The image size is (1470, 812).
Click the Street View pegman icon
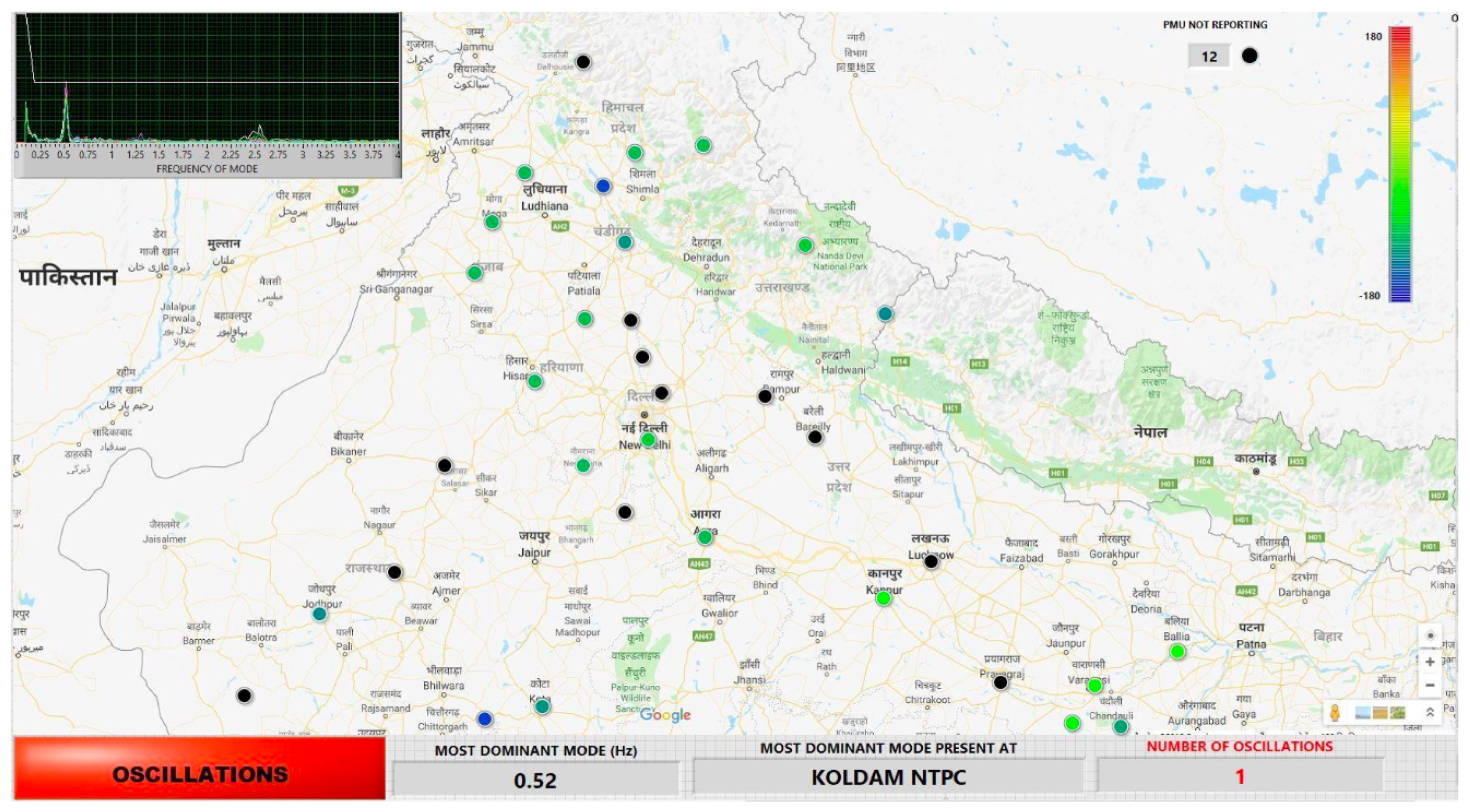[x=1335, y=713]
